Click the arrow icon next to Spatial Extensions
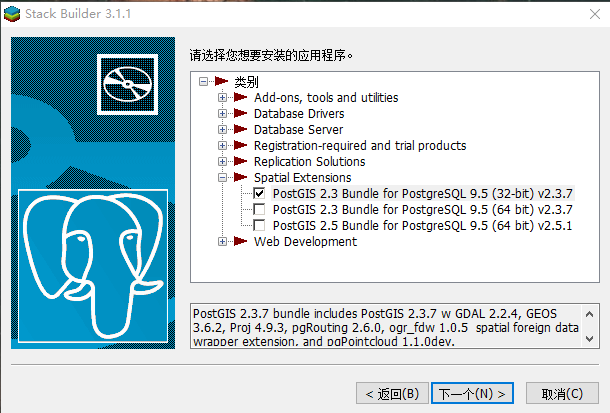 click(241, 177)
